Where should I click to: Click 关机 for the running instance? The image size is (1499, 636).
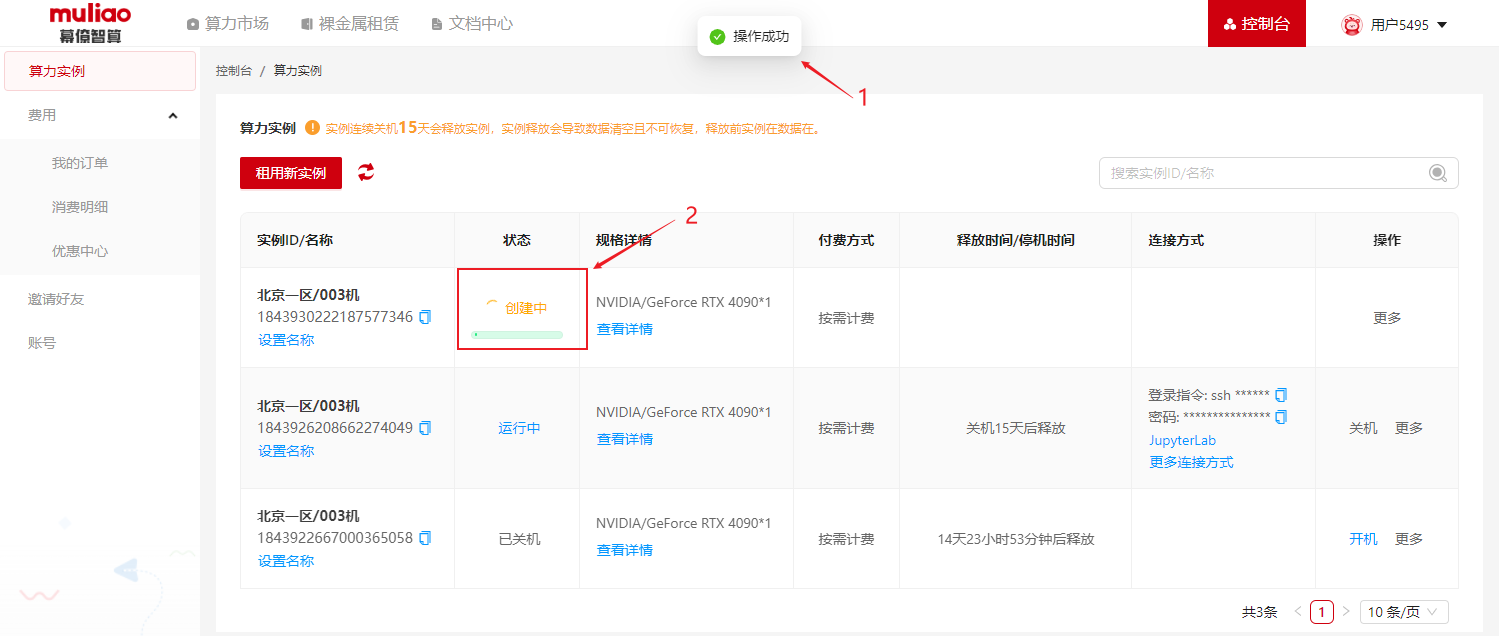coord(1363,428)
